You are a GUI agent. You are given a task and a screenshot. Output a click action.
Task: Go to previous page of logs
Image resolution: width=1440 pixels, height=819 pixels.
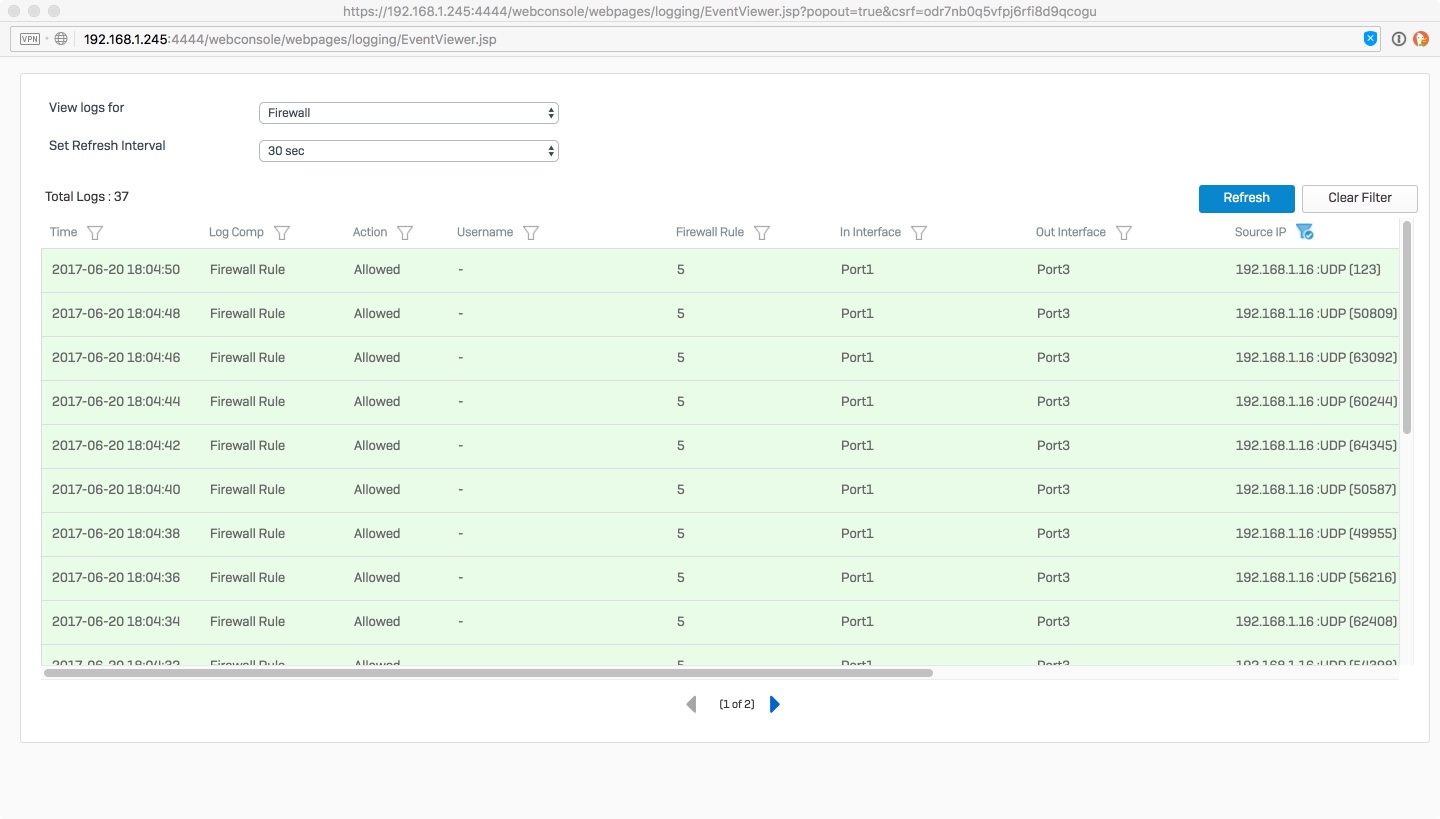(x=691, y=705)
